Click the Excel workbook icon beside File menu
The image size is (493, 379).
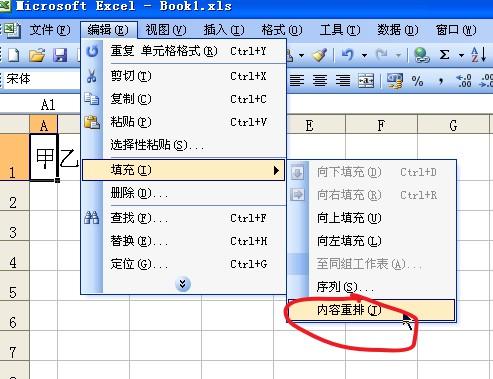click(11, 30)
